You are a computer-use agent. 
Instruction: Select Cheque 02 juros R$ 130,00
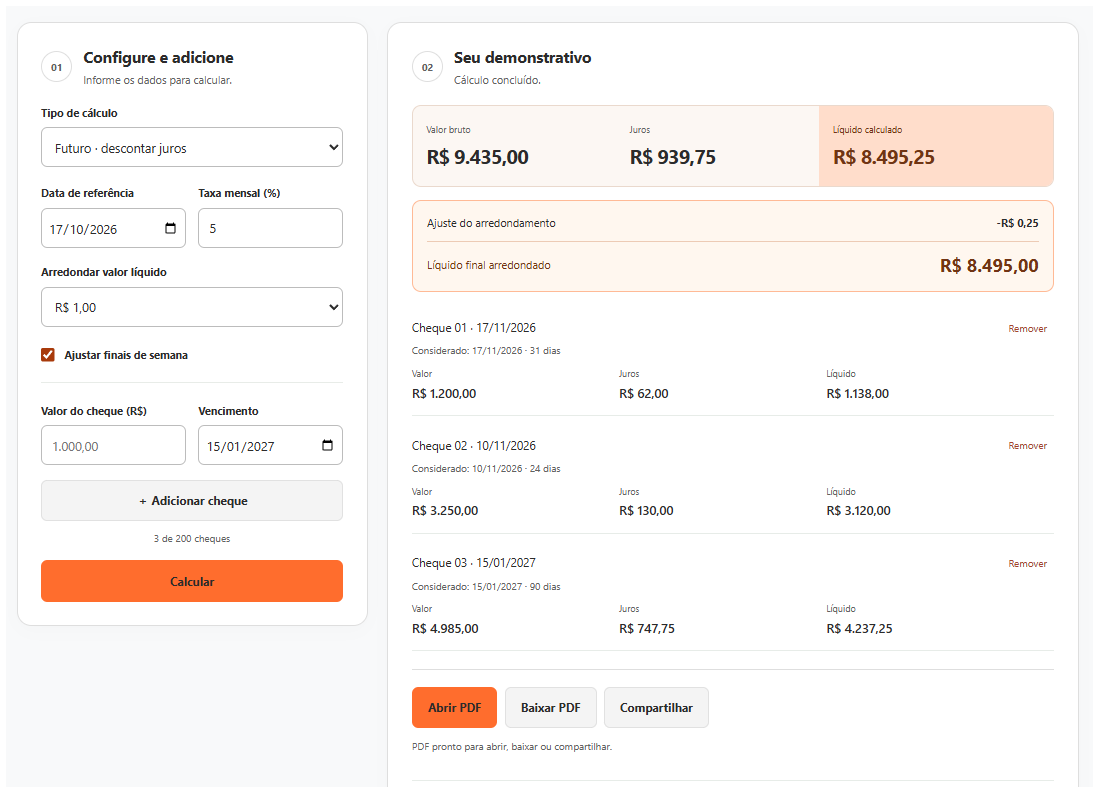646,511
